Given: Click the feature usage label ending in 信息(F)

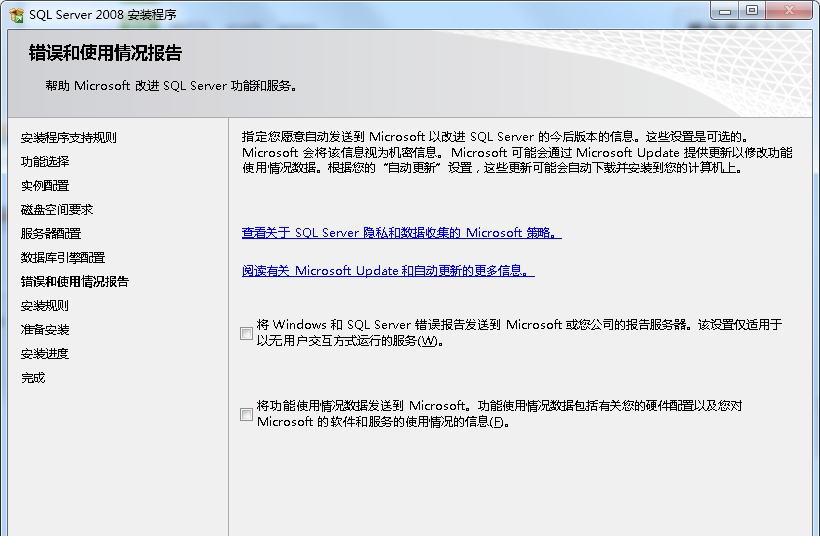Looking at the screenshot, I should [499, 414].
